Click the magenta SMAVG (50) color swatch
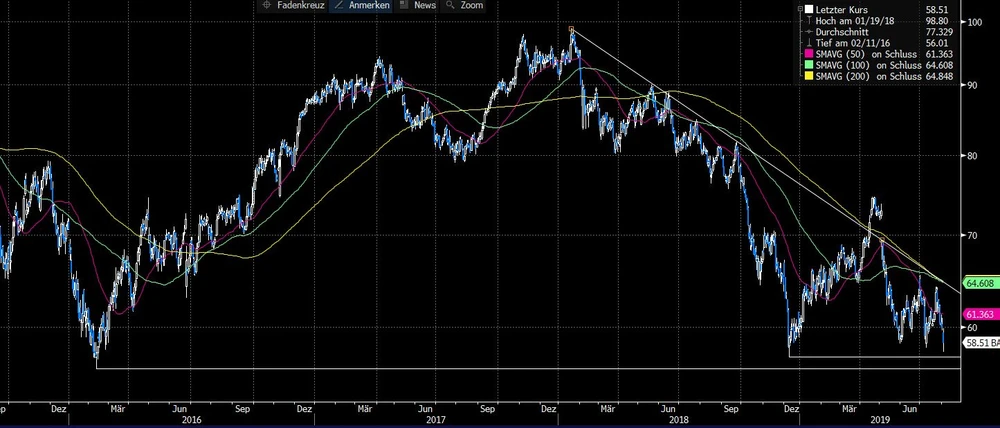 810,53
